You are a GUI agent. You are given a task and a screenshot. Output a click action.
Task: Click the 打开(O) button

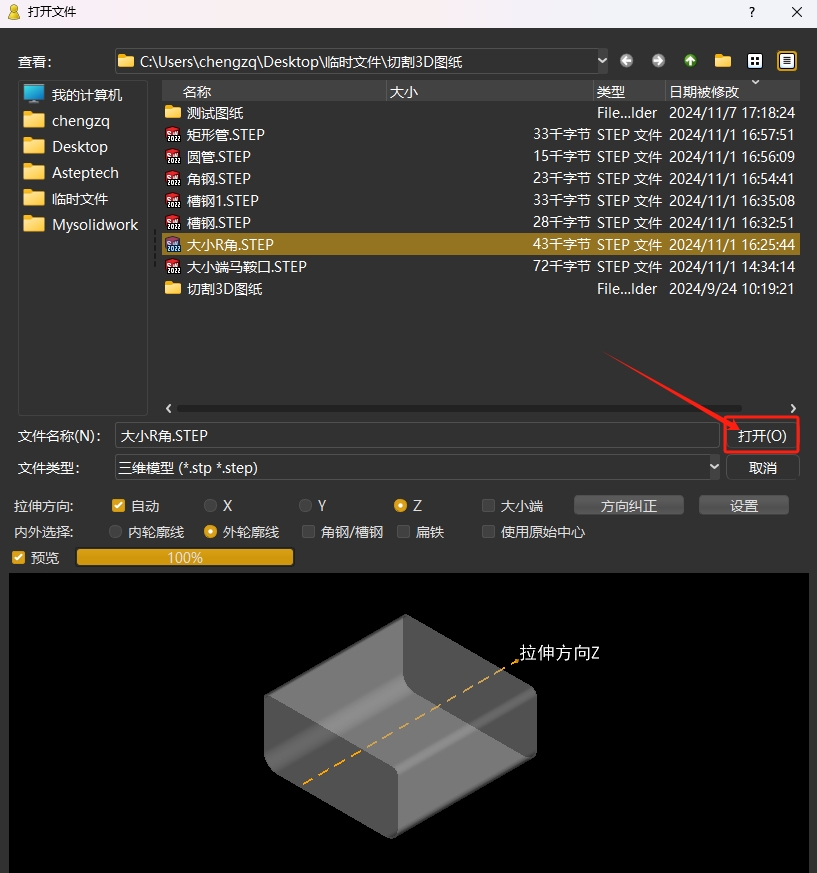point(762,435)
